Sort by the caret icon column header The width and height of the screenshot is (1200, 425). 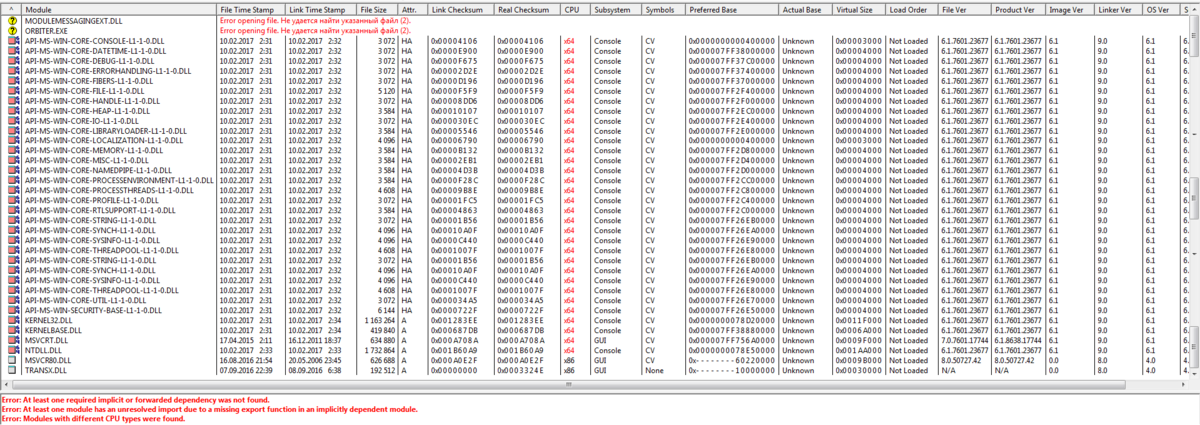[x=13, y=8]
